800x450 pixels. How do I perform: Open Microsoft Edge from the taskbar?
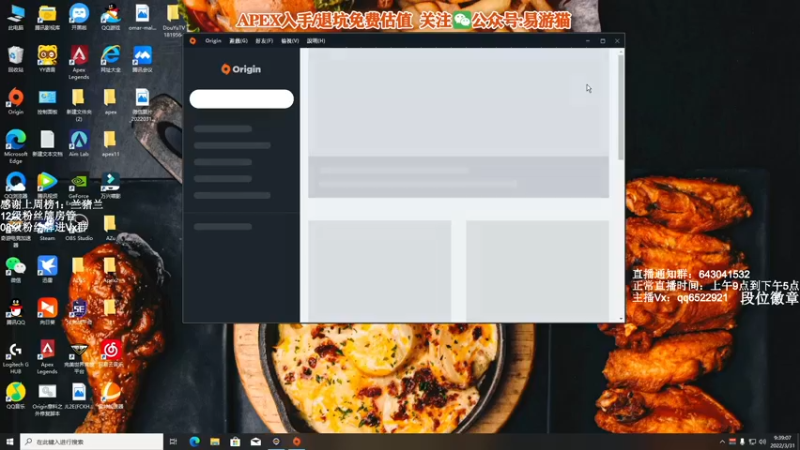[194, 441]
